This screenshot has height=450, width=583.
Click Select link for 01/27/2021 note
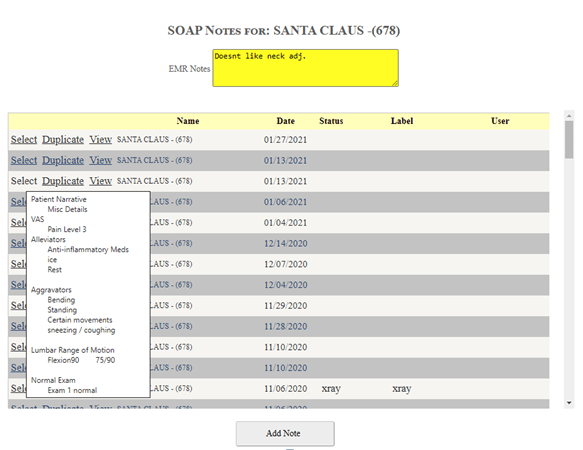pyautogui.click(x=24, y=139)
